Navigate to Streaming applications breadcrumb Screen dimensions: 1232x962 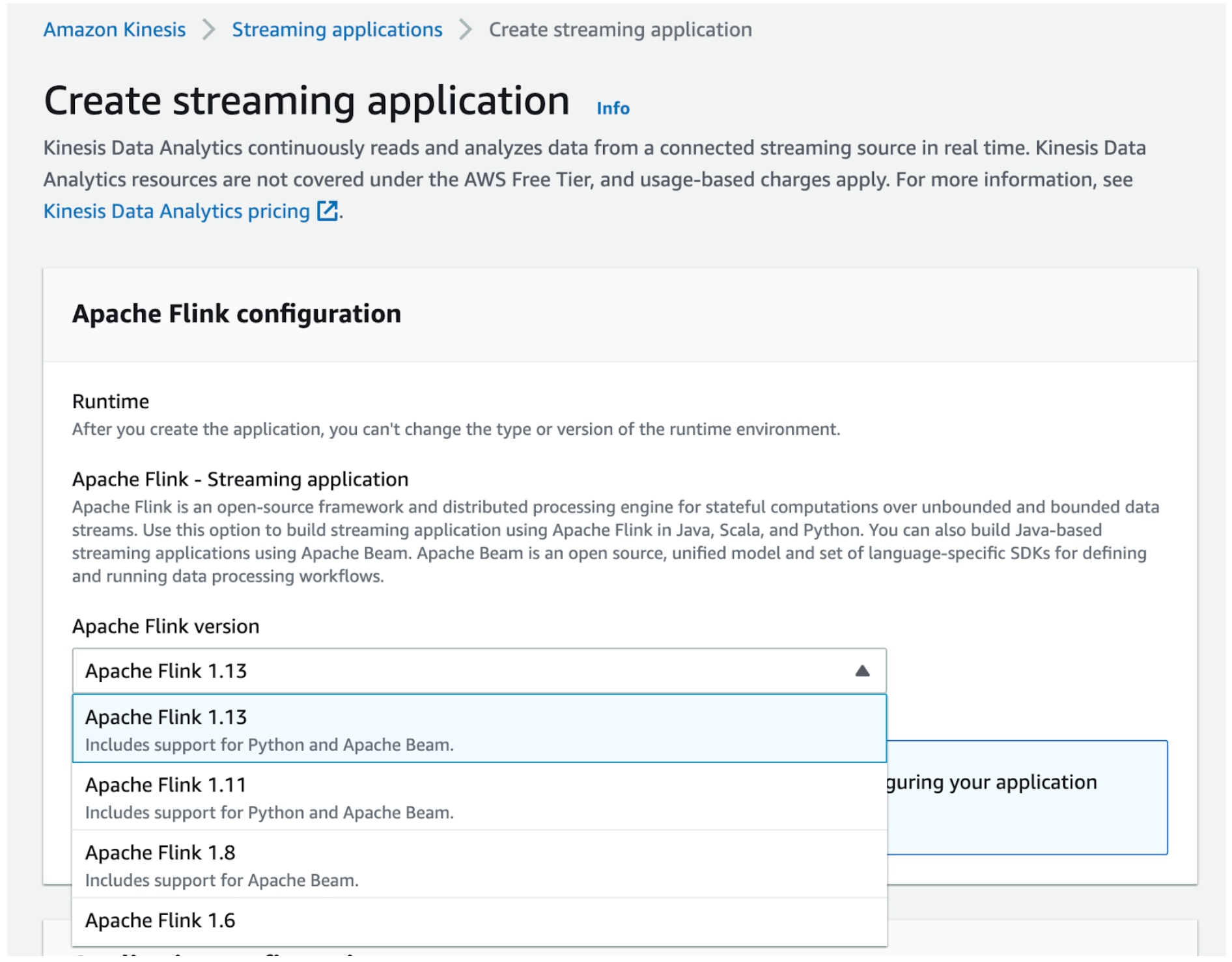(337, 29)
